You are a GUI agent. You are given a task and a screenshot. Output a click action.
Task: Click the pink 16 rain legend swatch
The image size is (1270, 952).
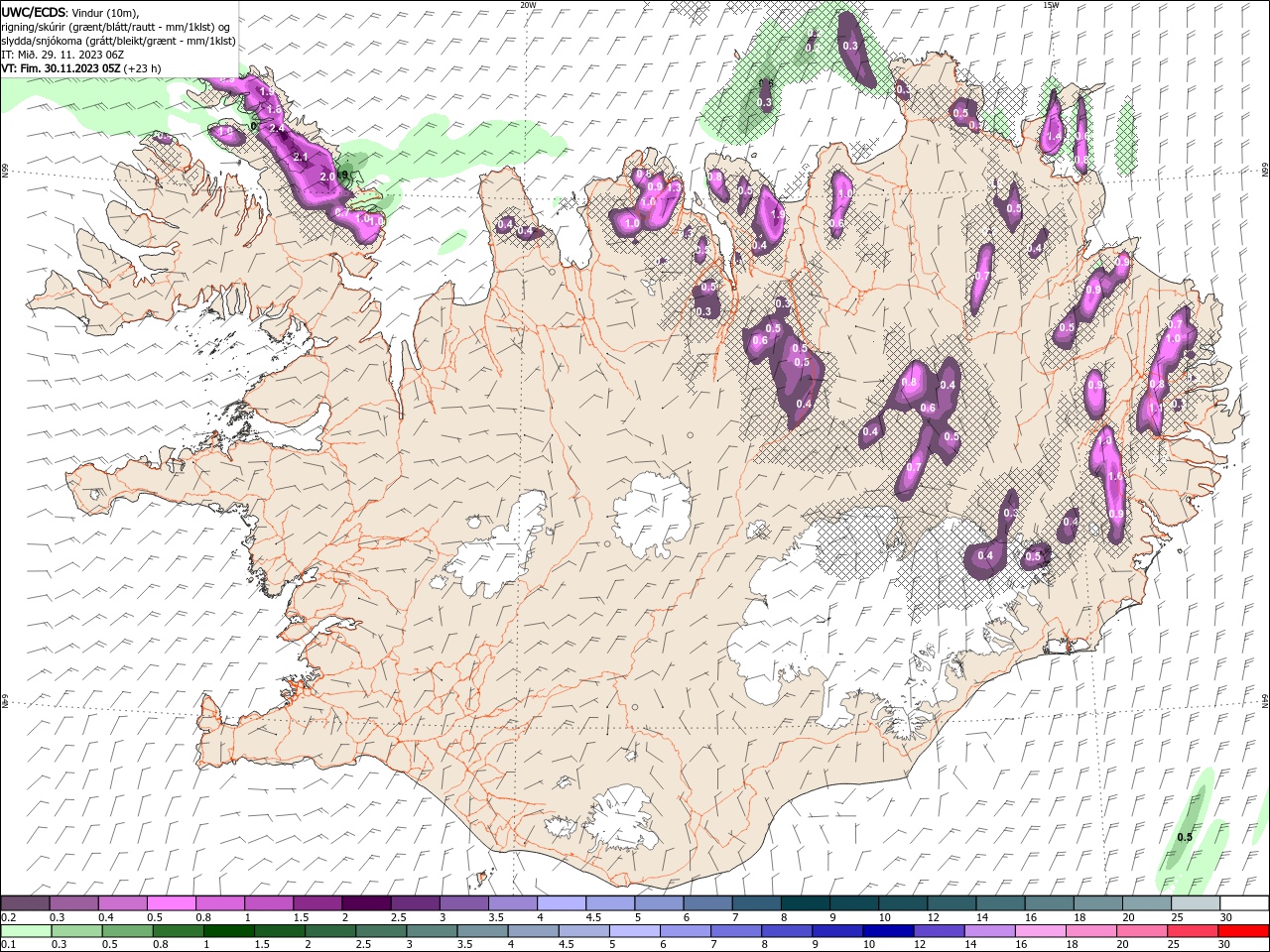pyautogui.click(x=1039, y=931)
